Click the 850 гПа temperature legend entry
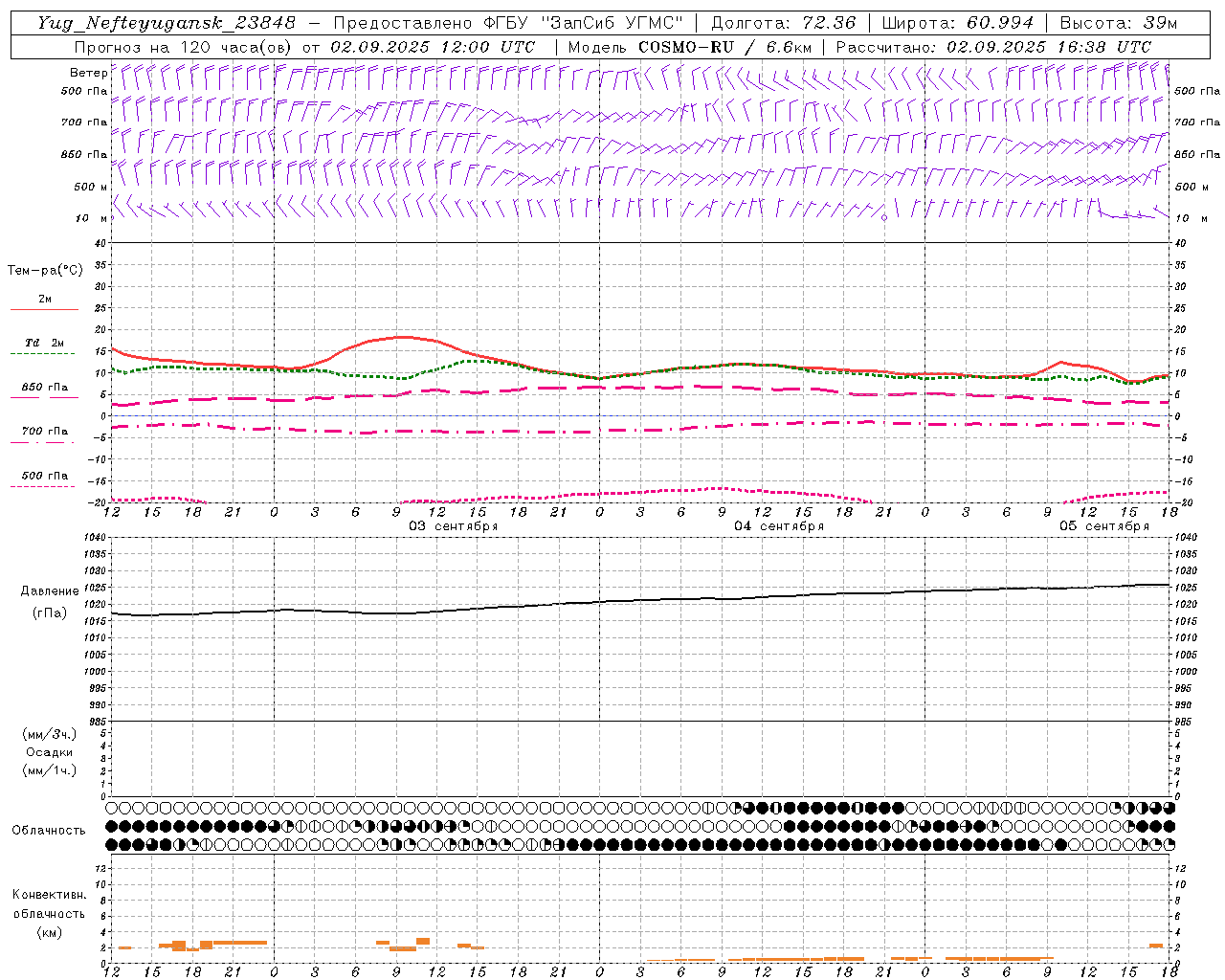 click(x=45, y=388)
